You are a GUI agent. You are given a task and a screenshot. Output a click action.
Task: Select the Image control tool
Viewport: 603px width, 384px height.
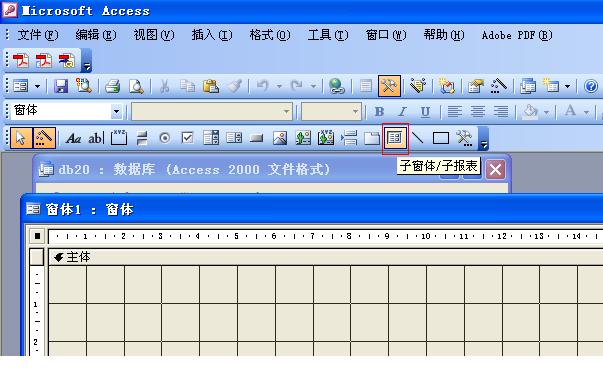click(280, 138)
